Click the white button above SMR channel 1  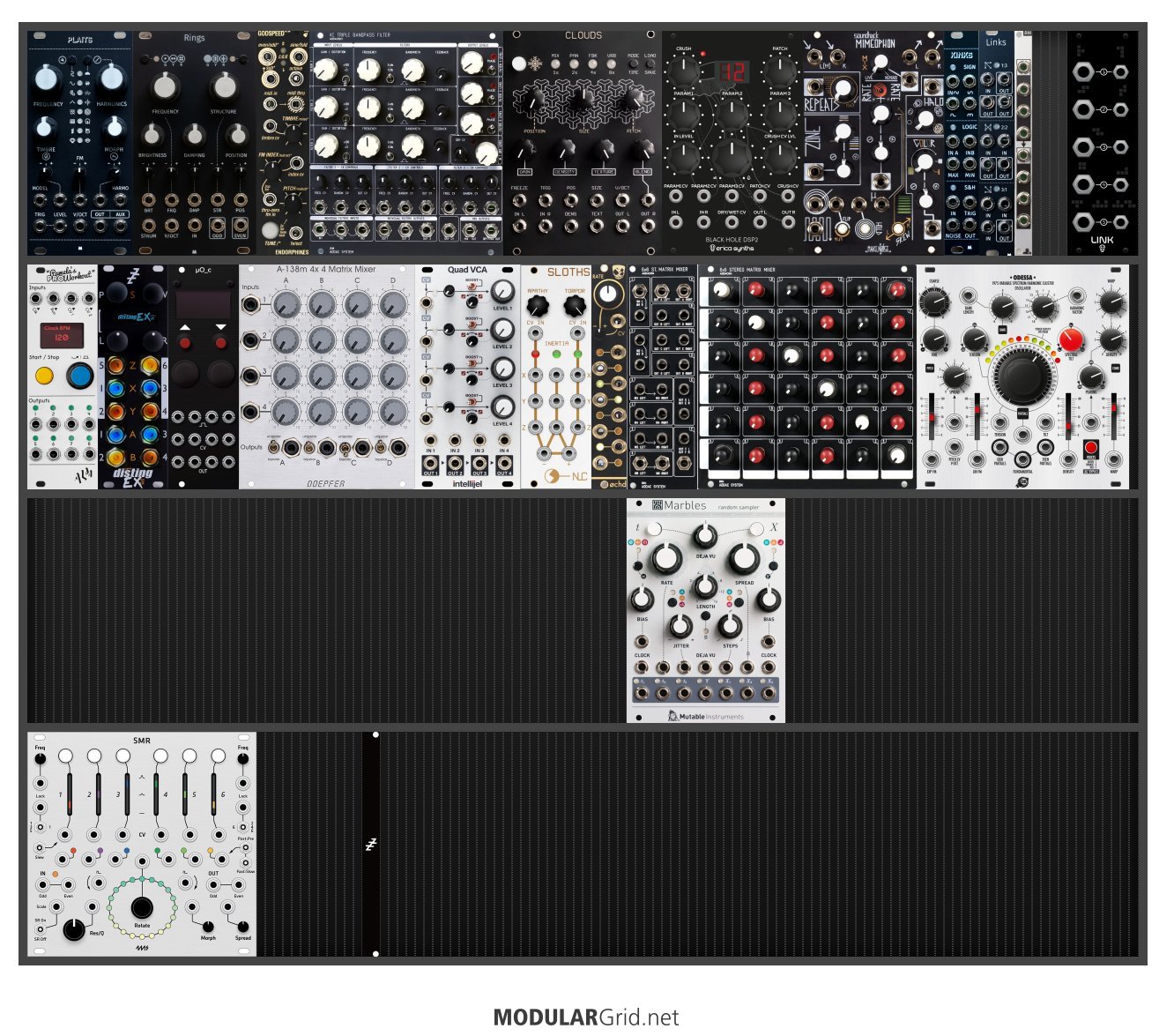pos(65,756)
